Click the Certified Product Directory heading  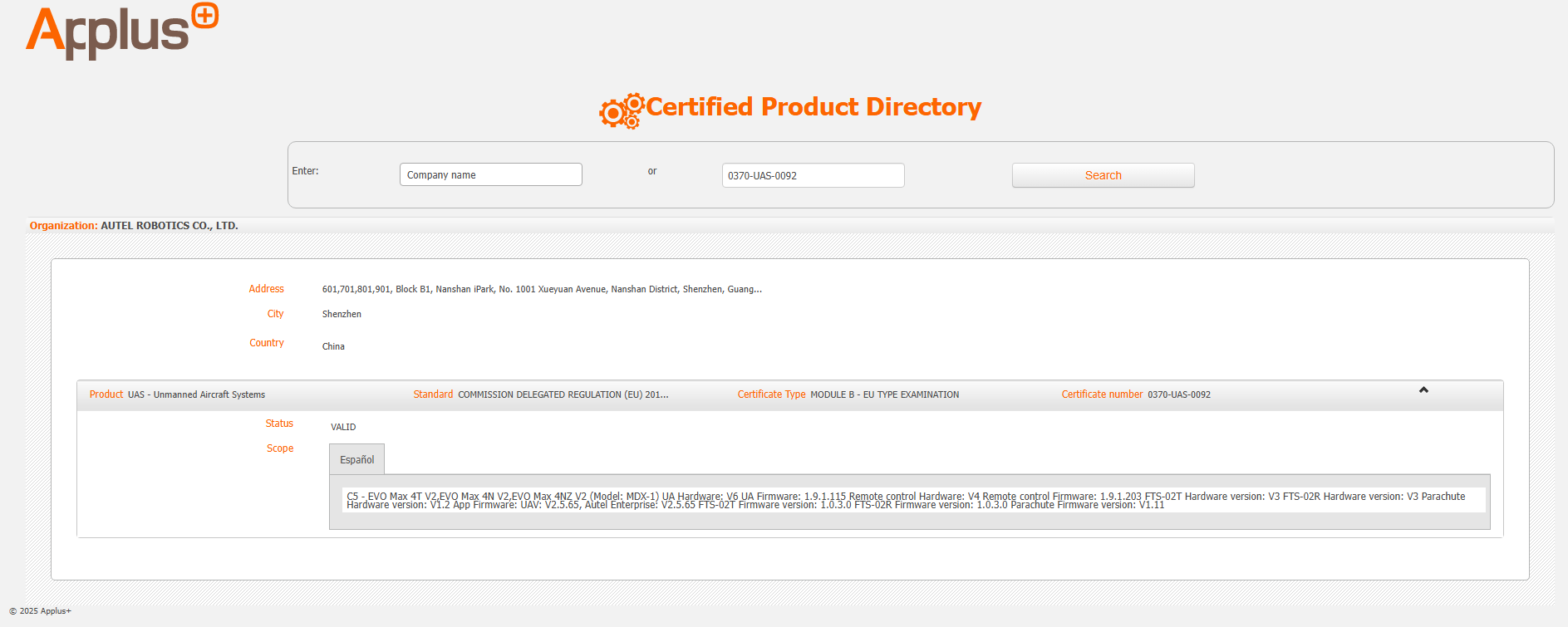tap(813, 107)
